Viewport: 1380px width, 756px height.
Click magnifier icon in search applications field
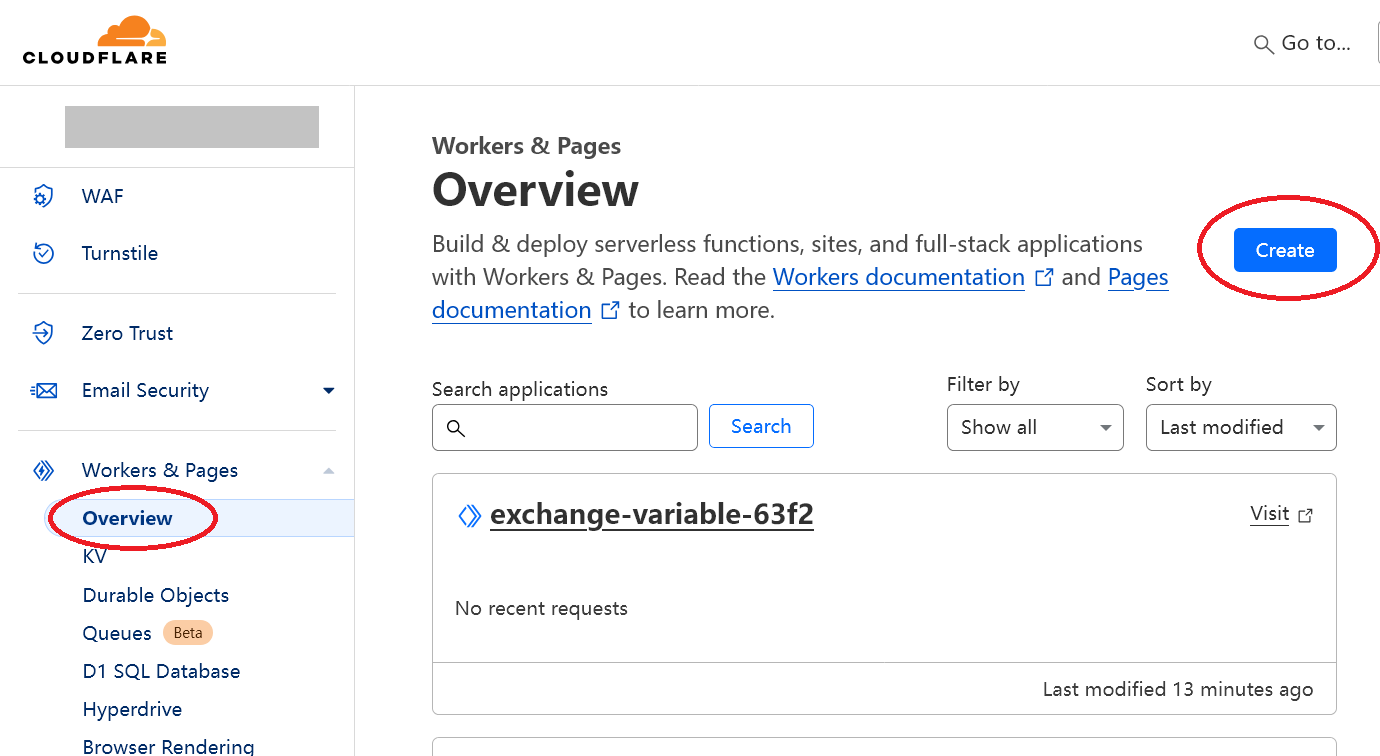tap(456, 428)
